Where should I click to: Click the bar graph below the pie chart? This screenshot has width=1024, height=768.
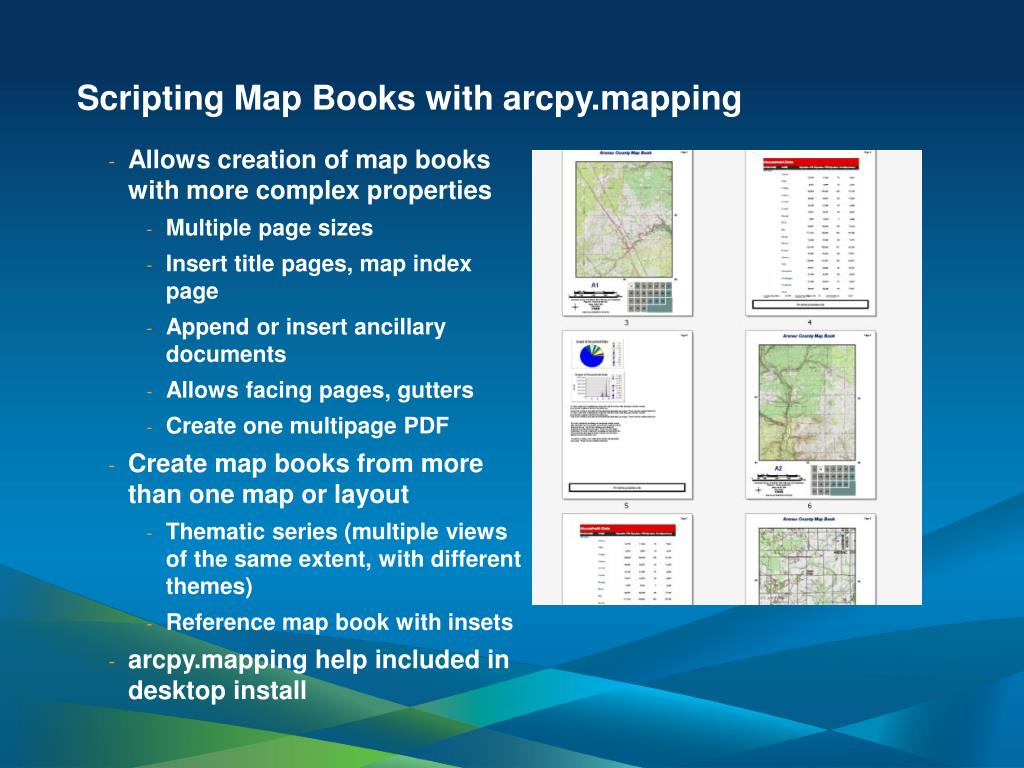pyautogui.click(x=599, y=388)
